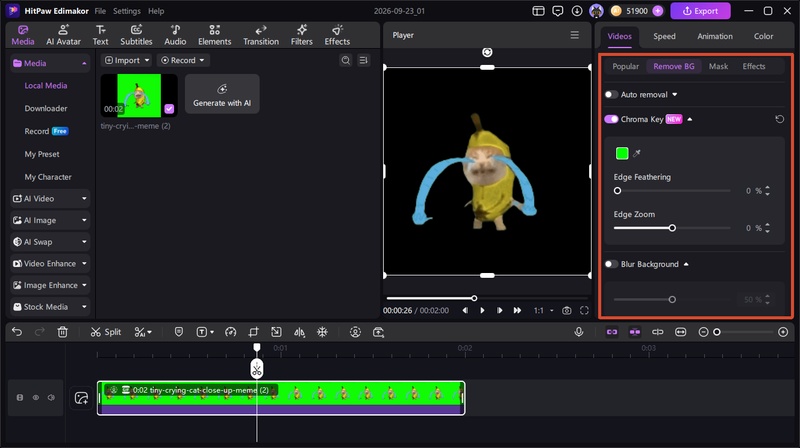Toggle Auto removal switch
The height and width of the screenshot is (448, 800).
pos(611,94)
